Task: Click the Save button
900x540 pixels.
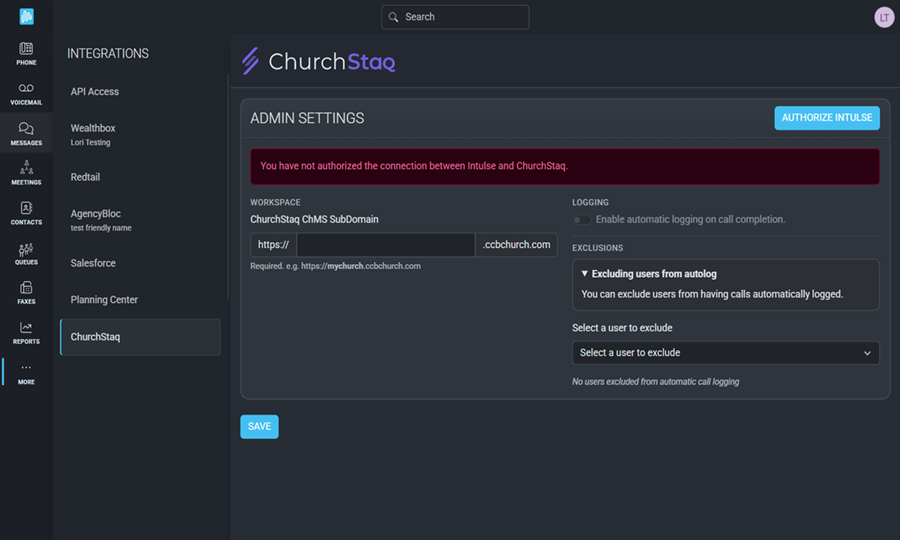Action: [259, 426]
